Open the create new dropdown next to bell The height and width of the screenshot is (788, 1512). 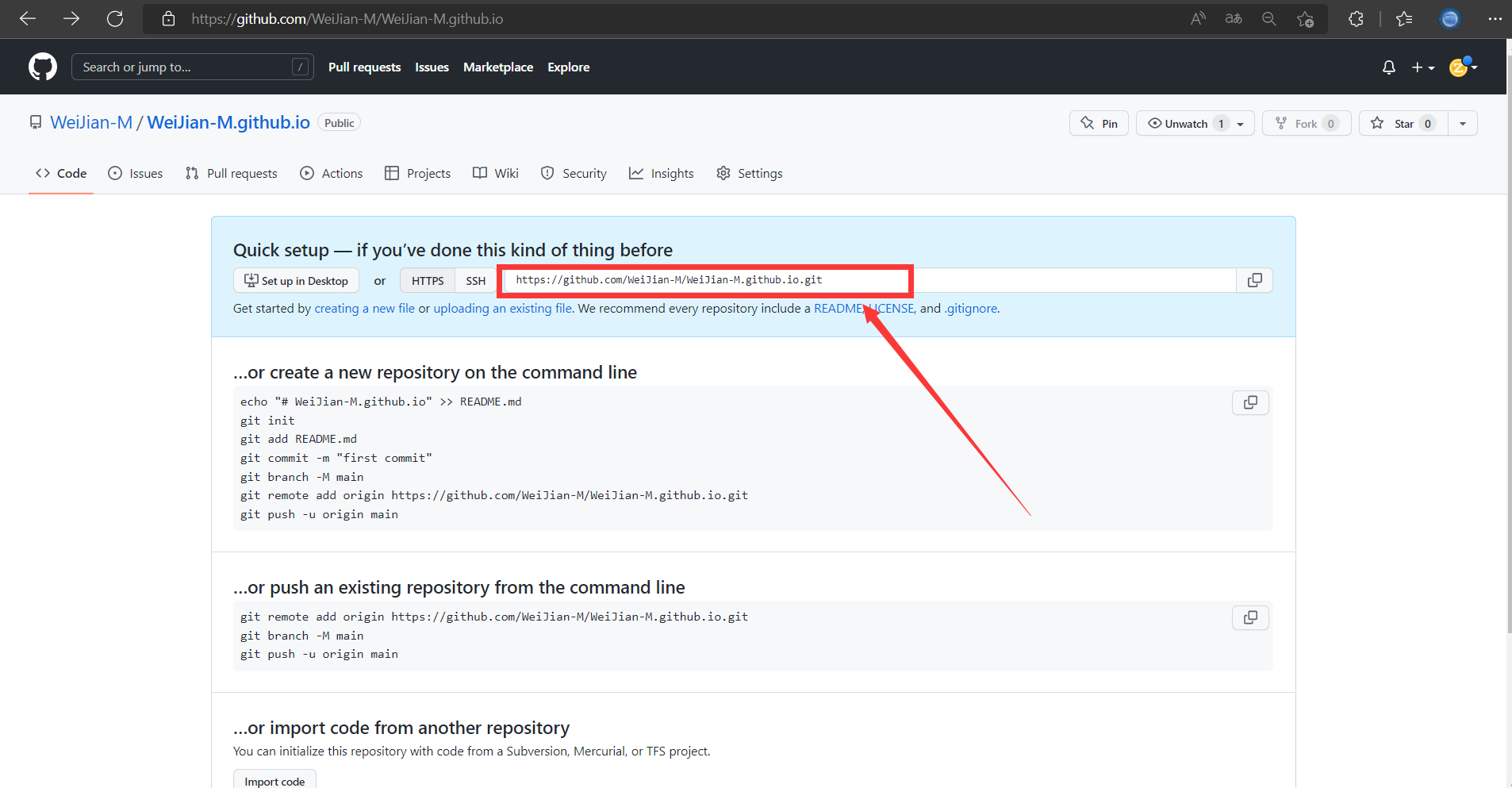[x=1424, y=67]
